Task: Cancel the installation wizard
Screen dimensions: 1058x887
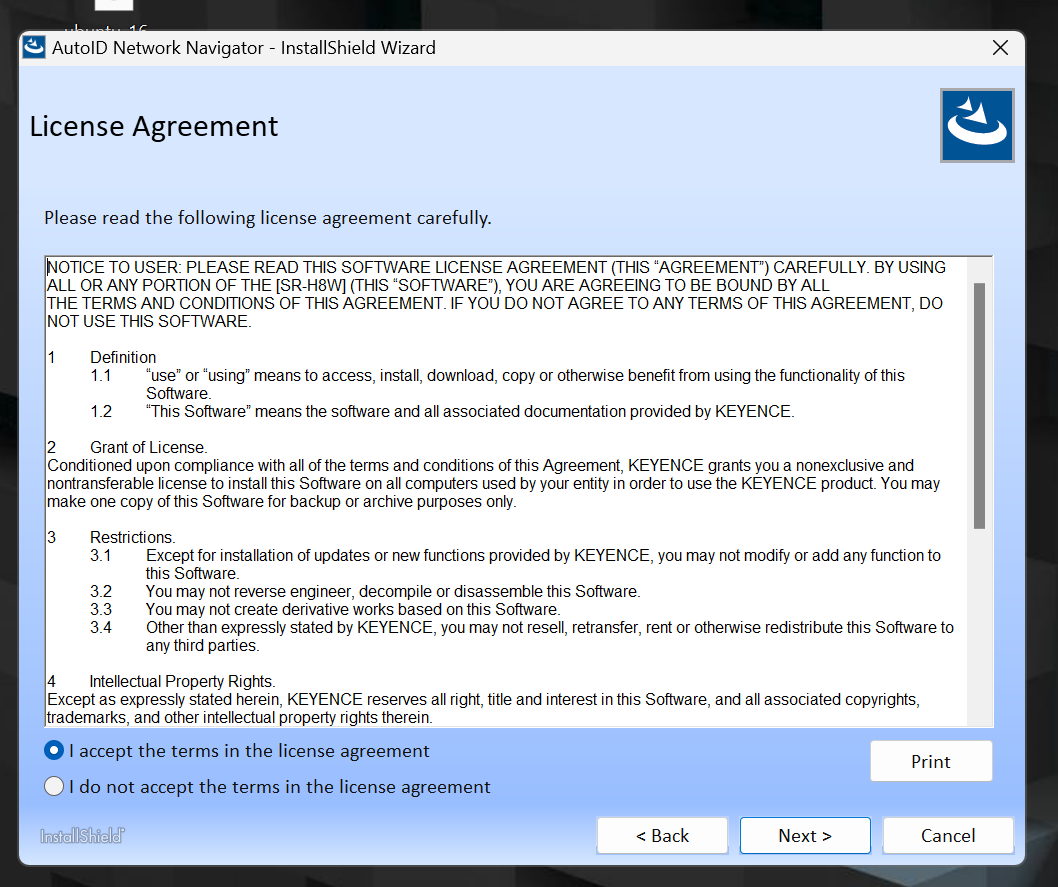Action: pos(948,836)
